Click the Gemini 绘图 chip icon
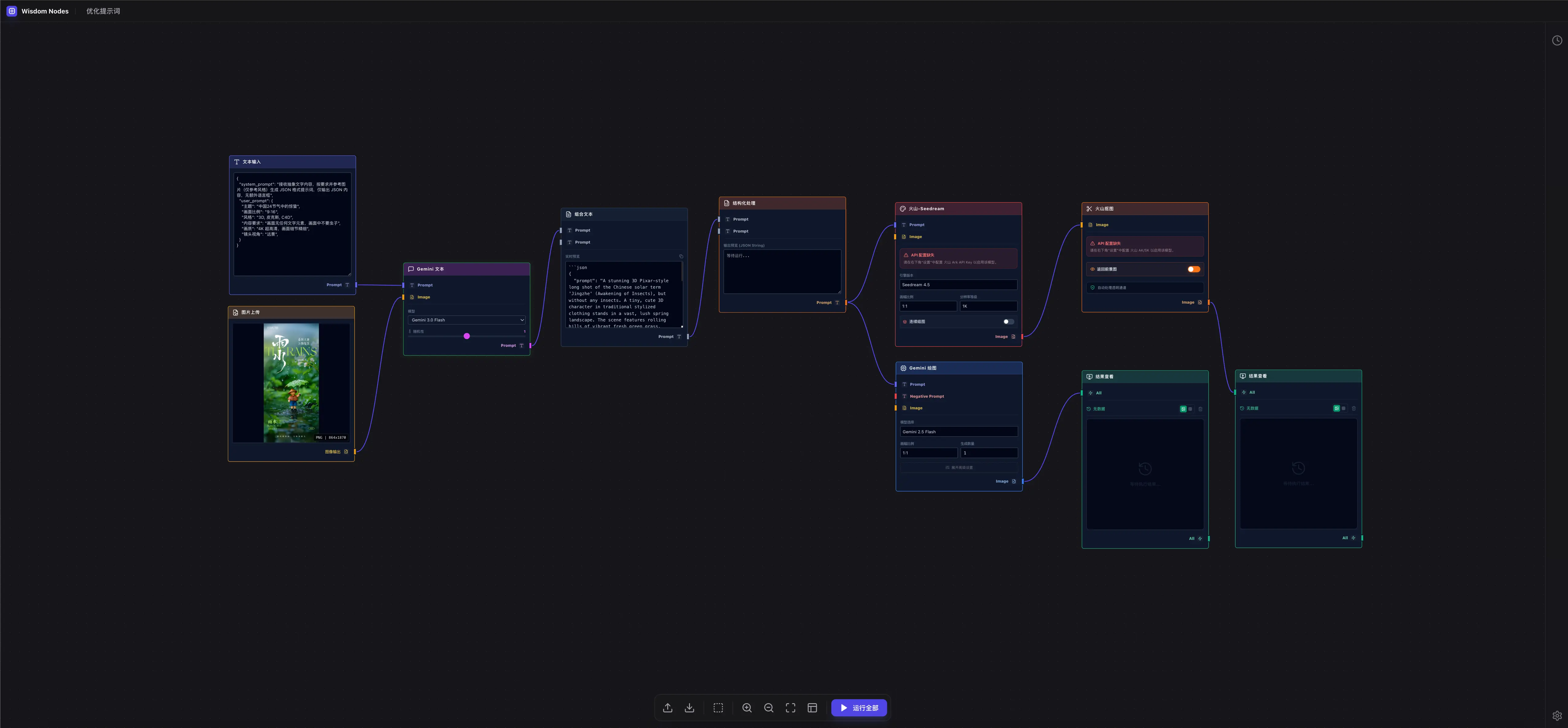The image size is (1568, 728). pyautogui.click(x=903, y=368)
